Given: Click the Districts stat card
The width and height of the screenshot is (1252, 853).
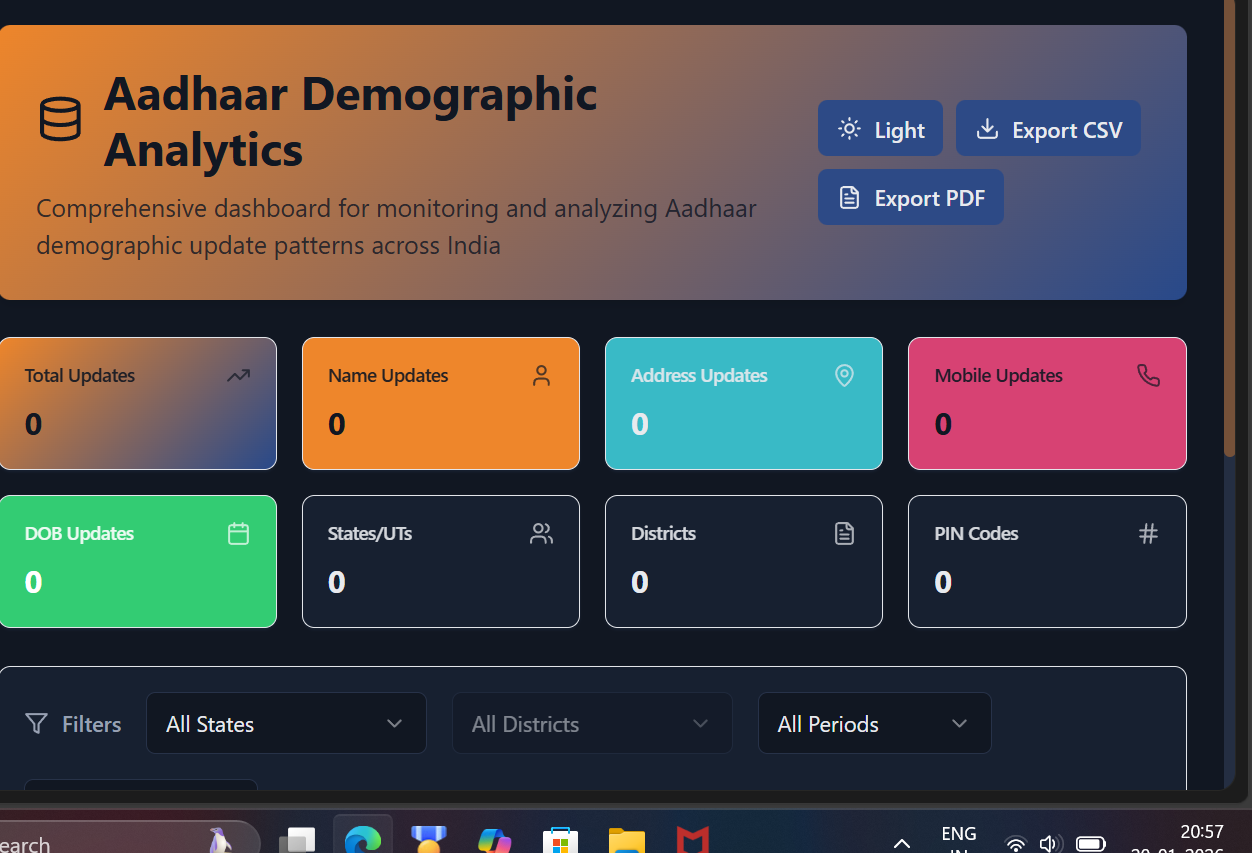Looking at the screenshot, I should 744,561.
